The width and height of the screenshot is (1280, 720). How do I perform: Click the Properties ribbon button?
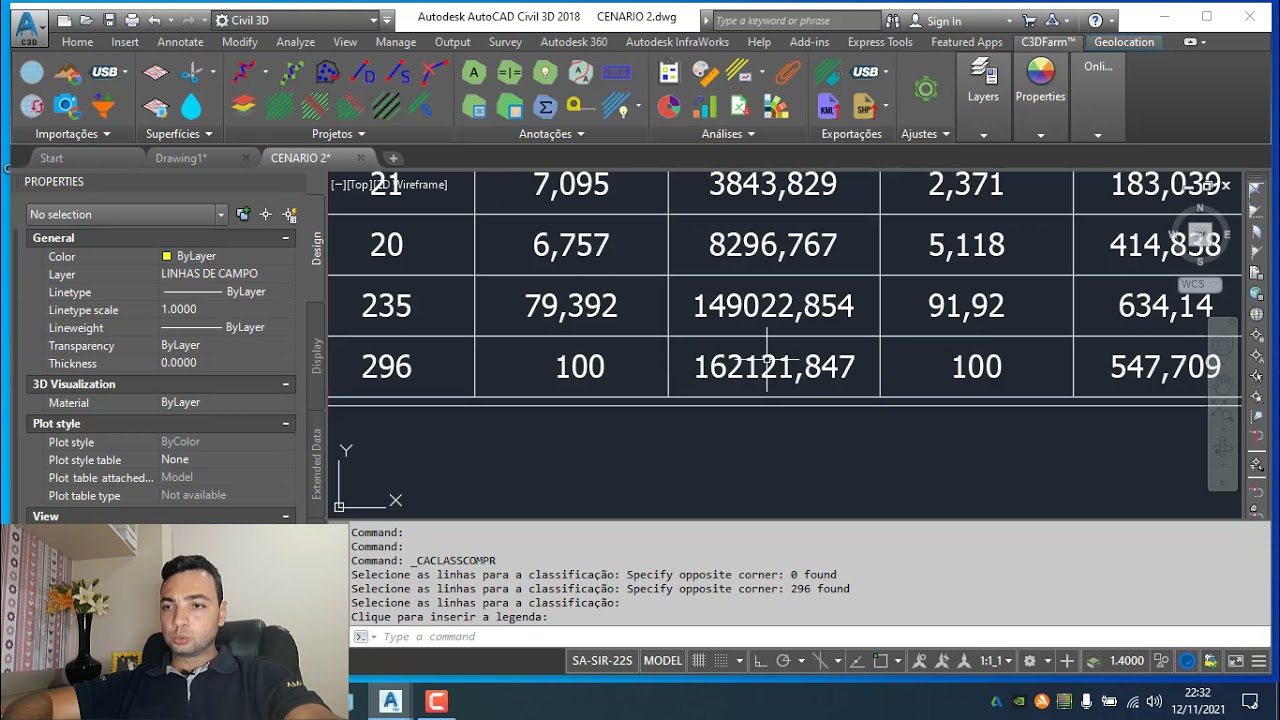point(1040,82)
